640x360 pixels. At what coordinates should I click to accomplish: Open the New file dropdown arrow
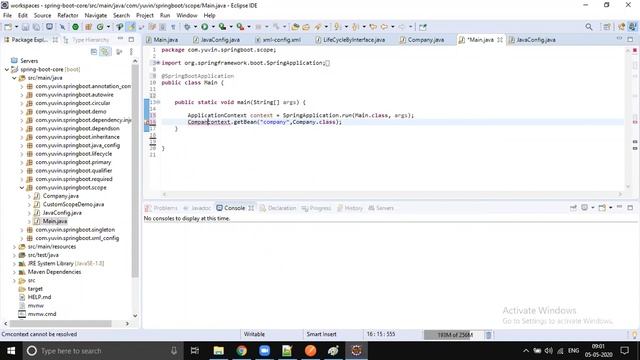tap(16, 27)
